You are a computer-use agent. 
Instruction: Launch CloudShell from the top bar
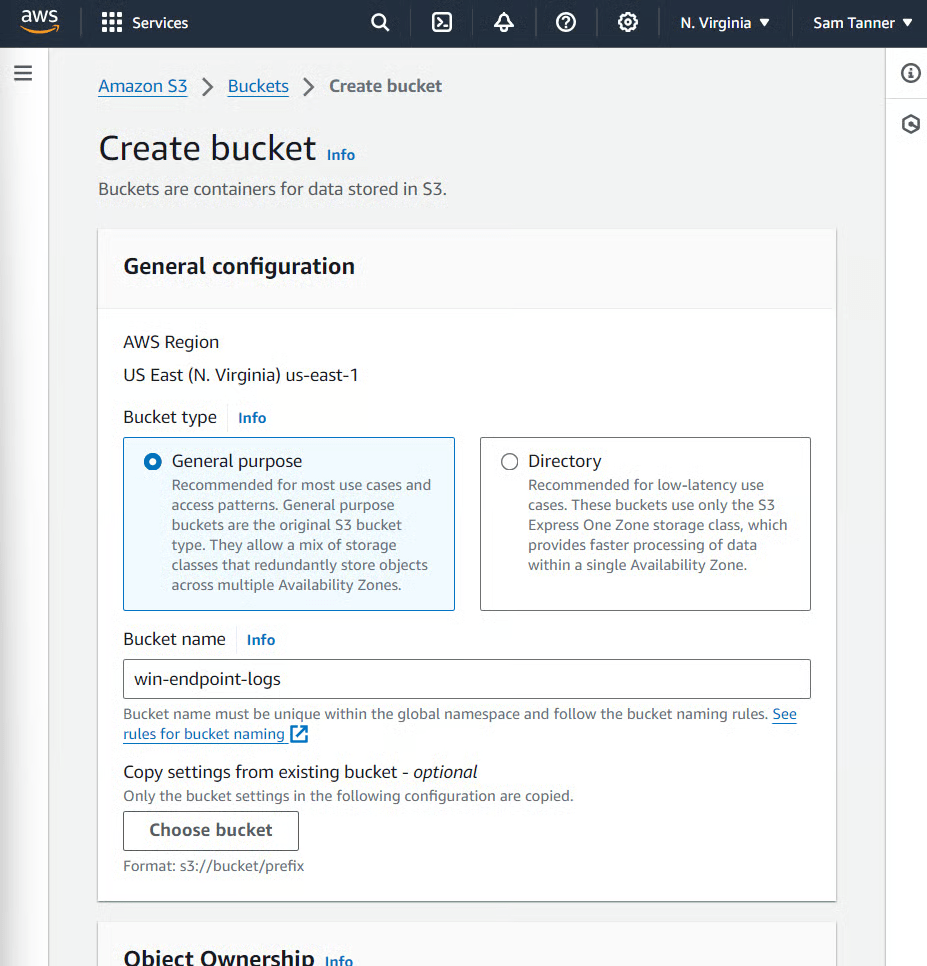tap(442, 23)
